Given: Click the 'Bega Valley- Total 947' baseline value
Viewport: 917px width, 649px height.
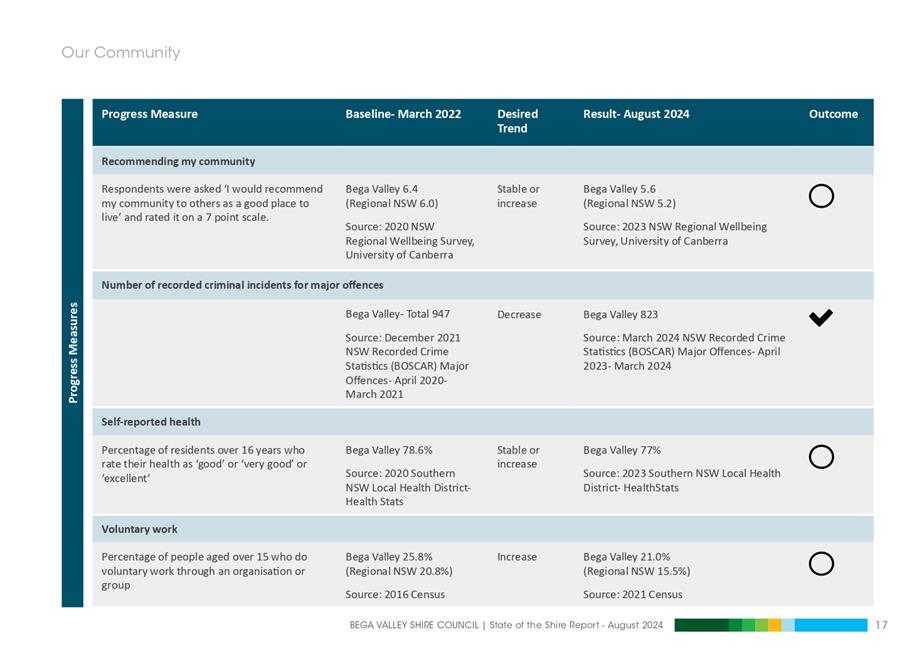Looking at the screenshot, I should coord(398,314).
